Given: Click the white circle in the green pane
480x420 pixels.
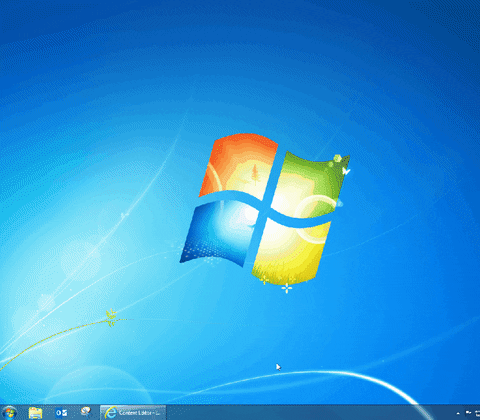Looking at the screenshot, I should point(315,218).
